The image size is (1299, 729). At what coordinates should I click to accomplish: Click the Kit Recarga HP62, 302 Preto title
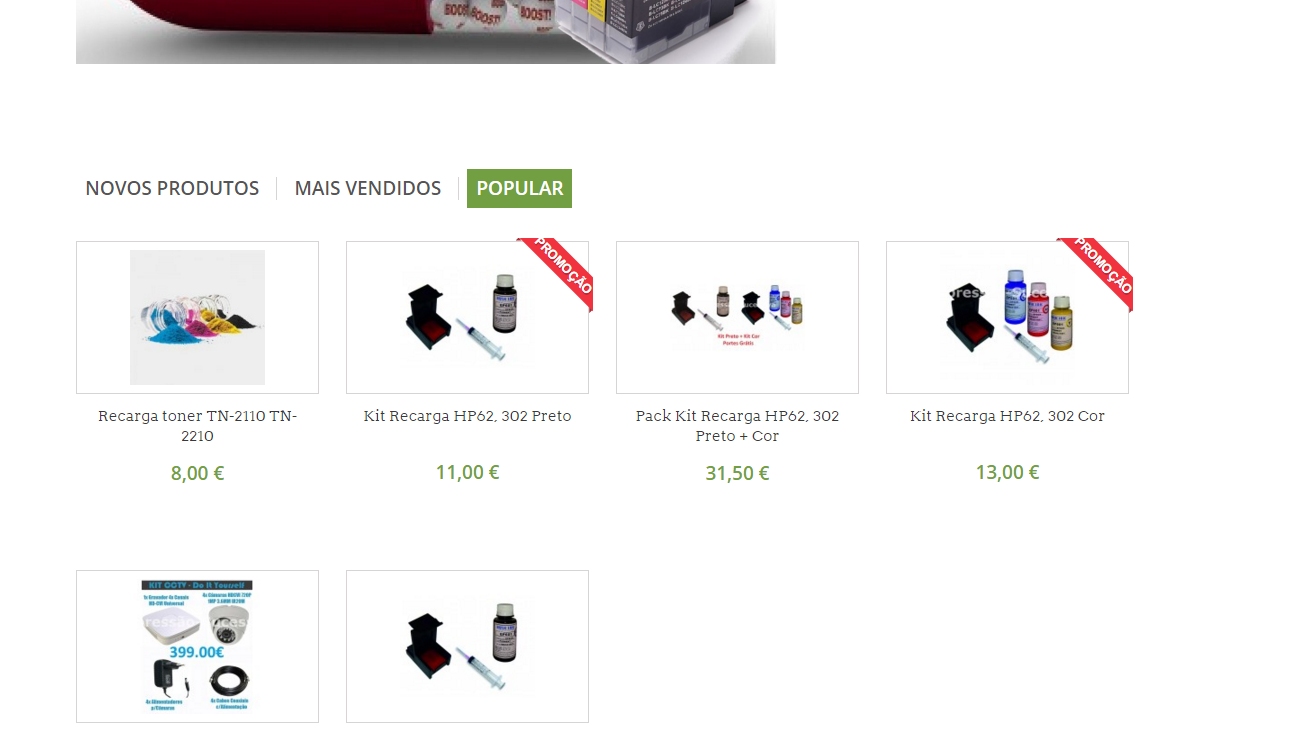click(467, 416)
